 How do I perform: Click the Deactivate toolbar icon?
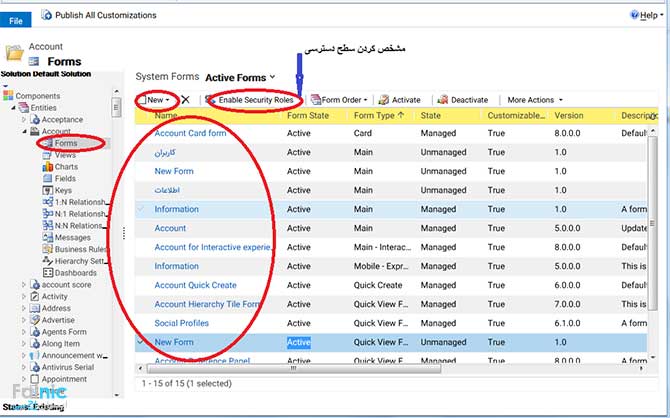(x=443, y=100)
